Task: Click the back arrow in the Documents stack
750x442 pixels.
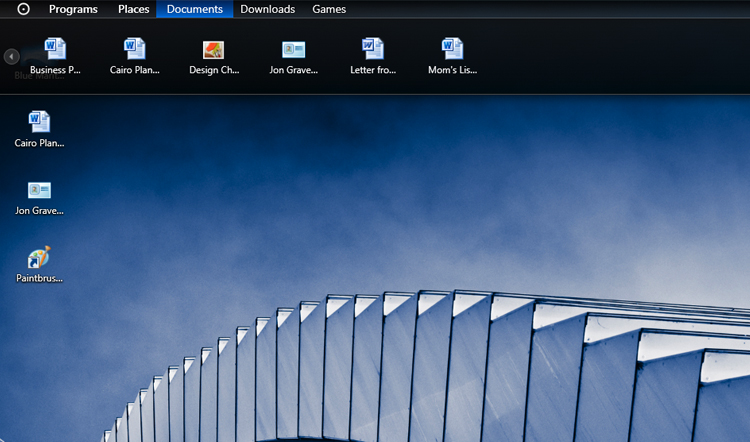Action: pyautogui.click(x=12, y=57)
